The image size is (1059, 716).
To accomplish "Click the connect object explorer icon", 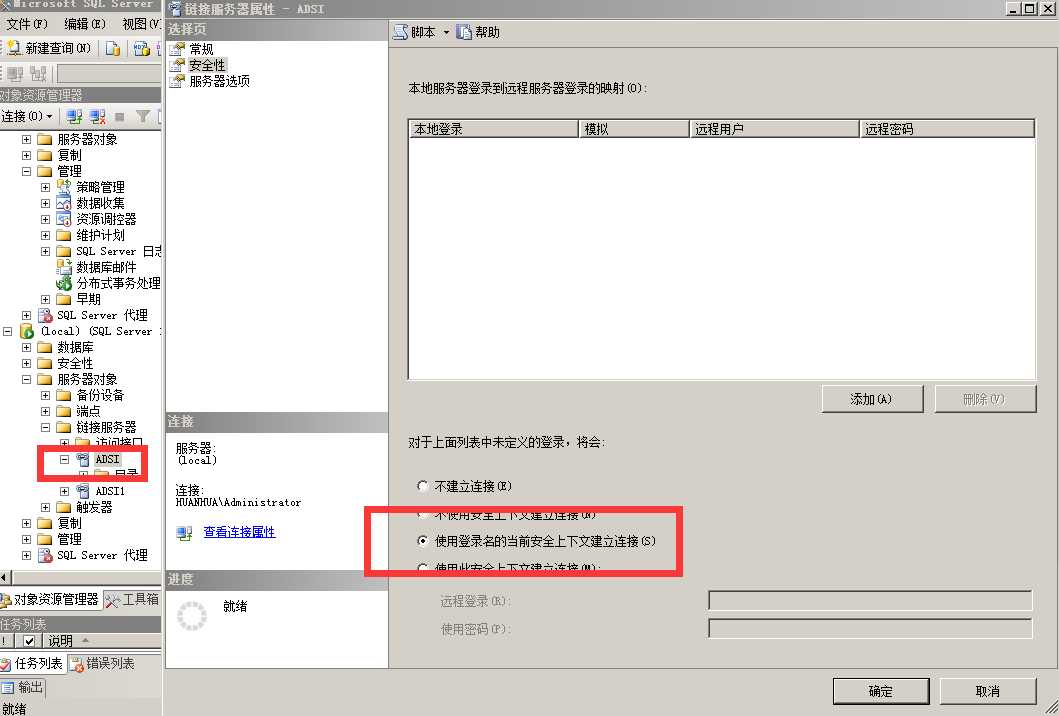I will (74, 116).
